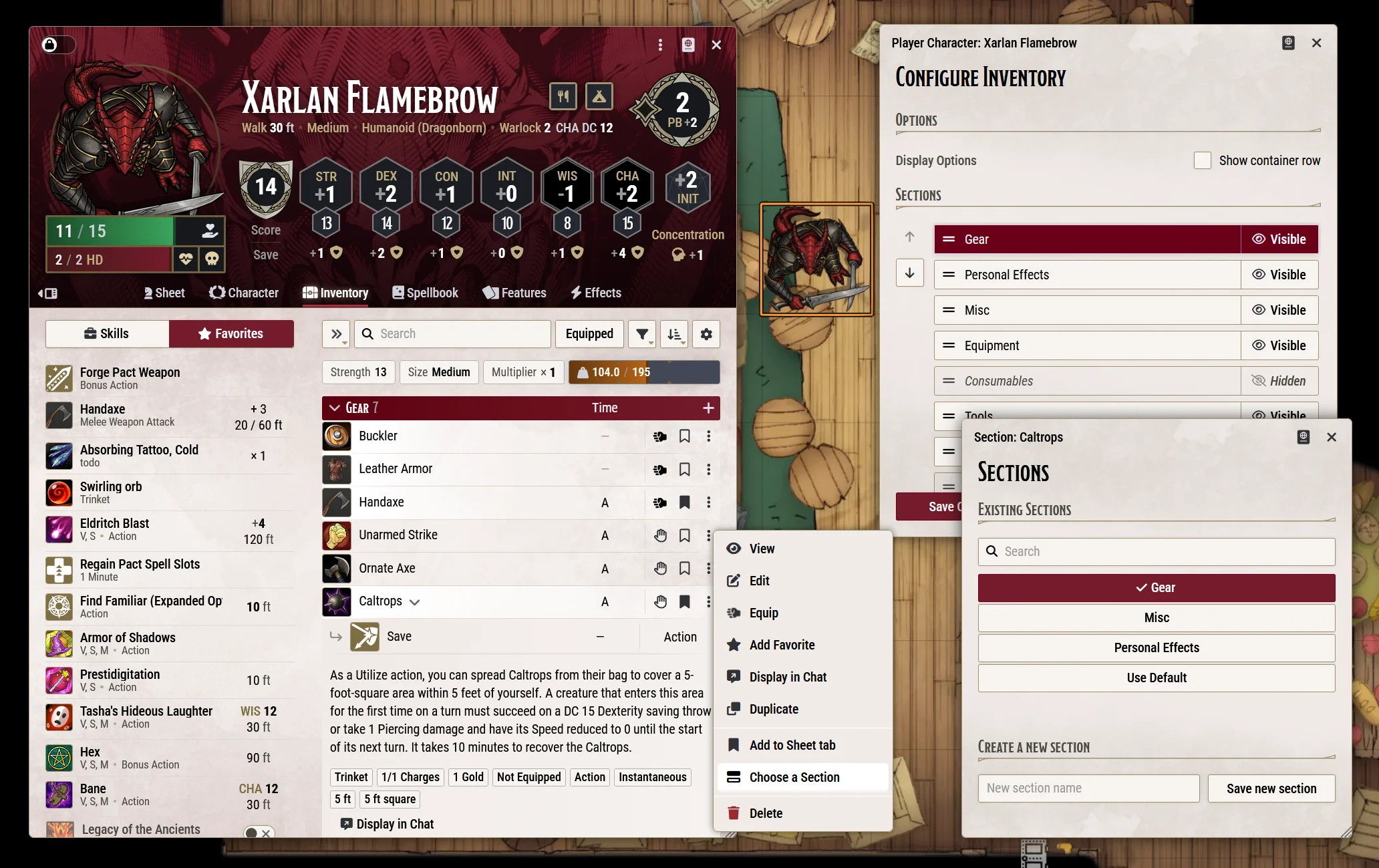
Task: Open inventory configuration gear
Action: click(706, 333)
